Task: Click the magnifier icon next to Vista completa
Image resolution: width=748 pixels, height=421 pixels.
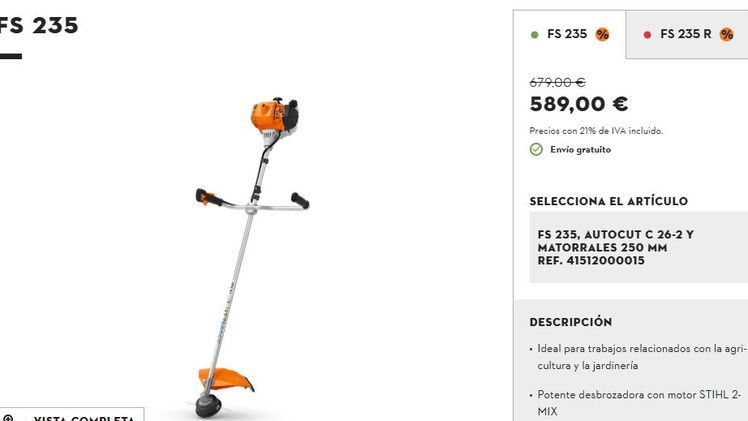Action: click(8, 418)
